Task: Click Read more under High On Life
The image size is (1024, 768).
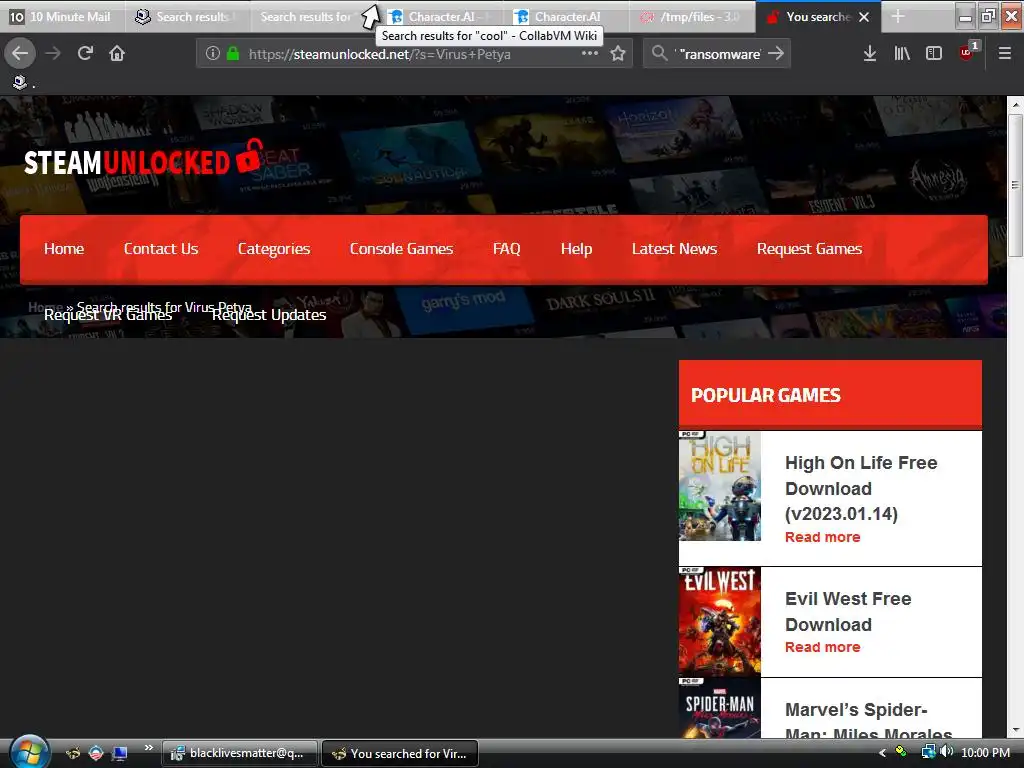Action: click(822, 537)
